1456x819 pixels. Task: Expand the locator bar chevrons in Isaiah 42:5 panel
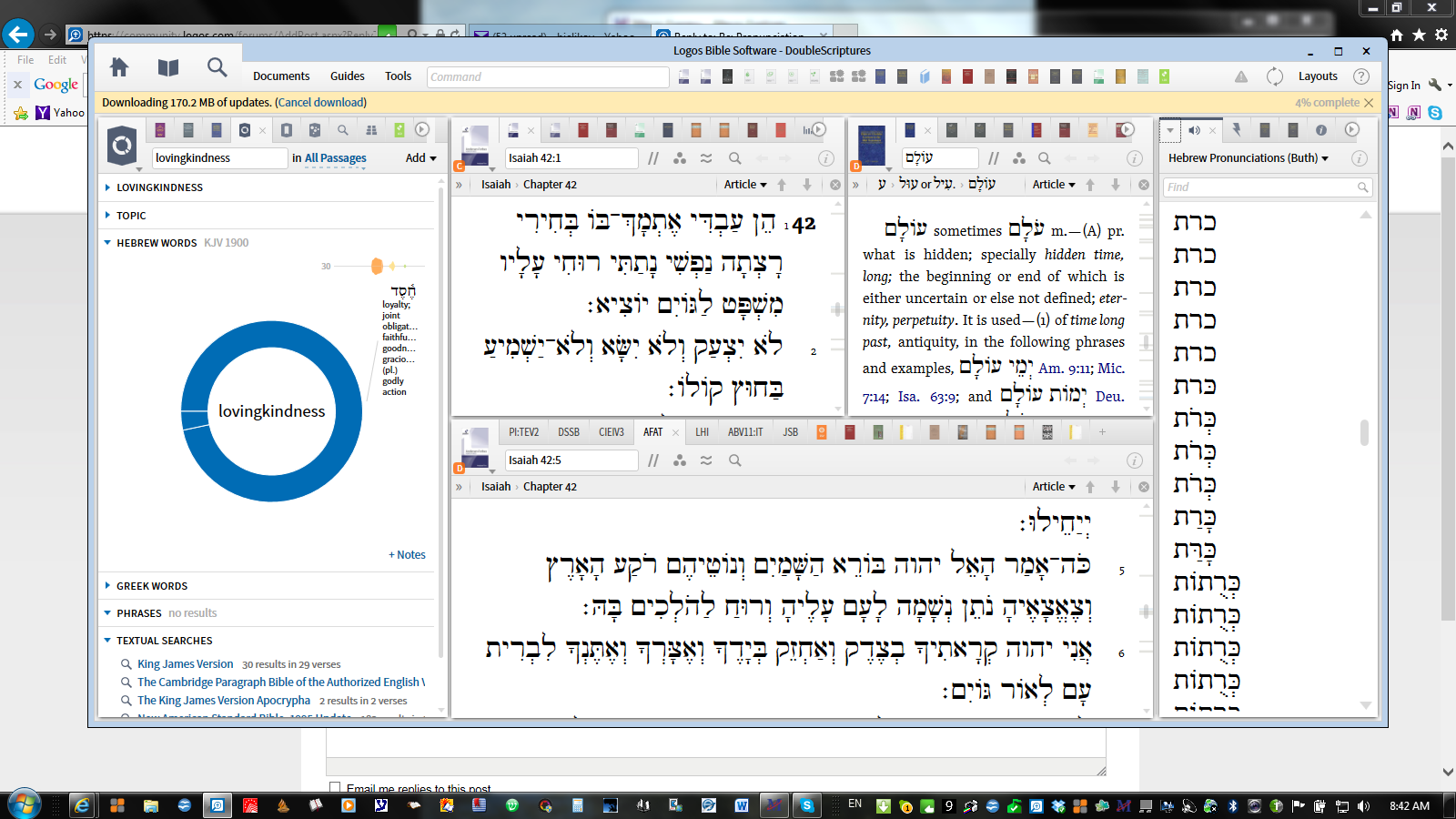point(460,487)
